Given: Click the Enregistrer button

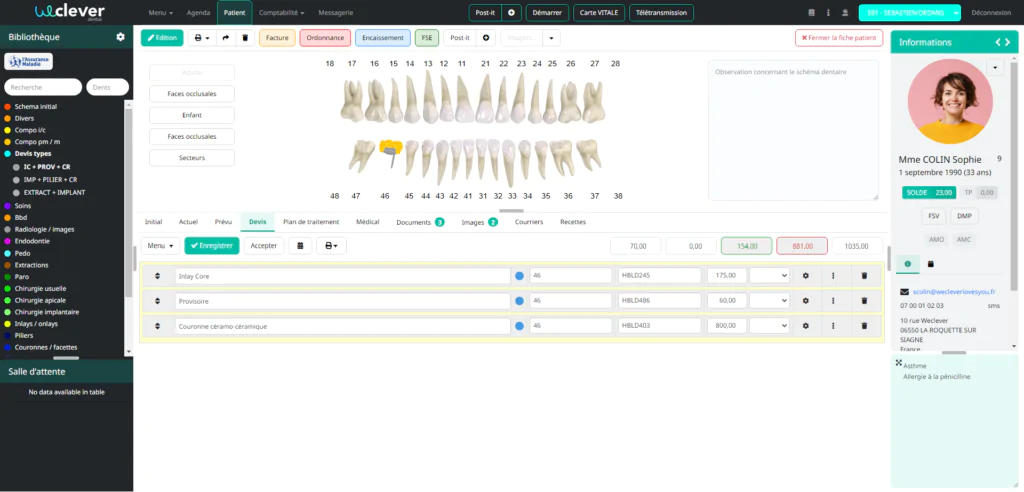Looking at the screenshot, I should [x=212, y=246].
